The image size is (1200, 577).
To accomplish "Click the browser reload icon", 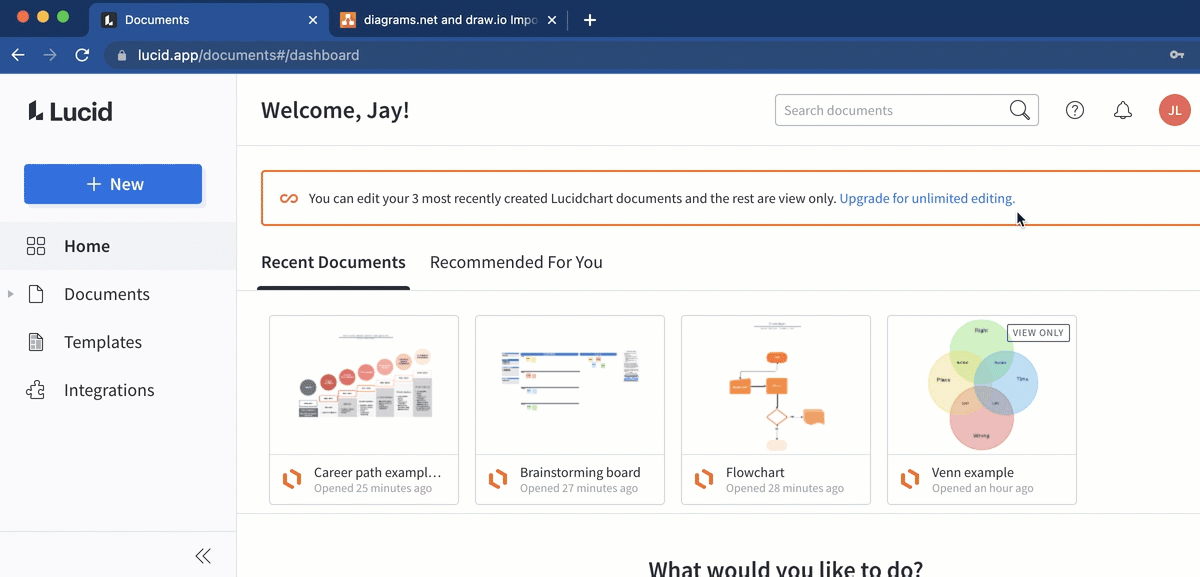I will click(83, 55).
